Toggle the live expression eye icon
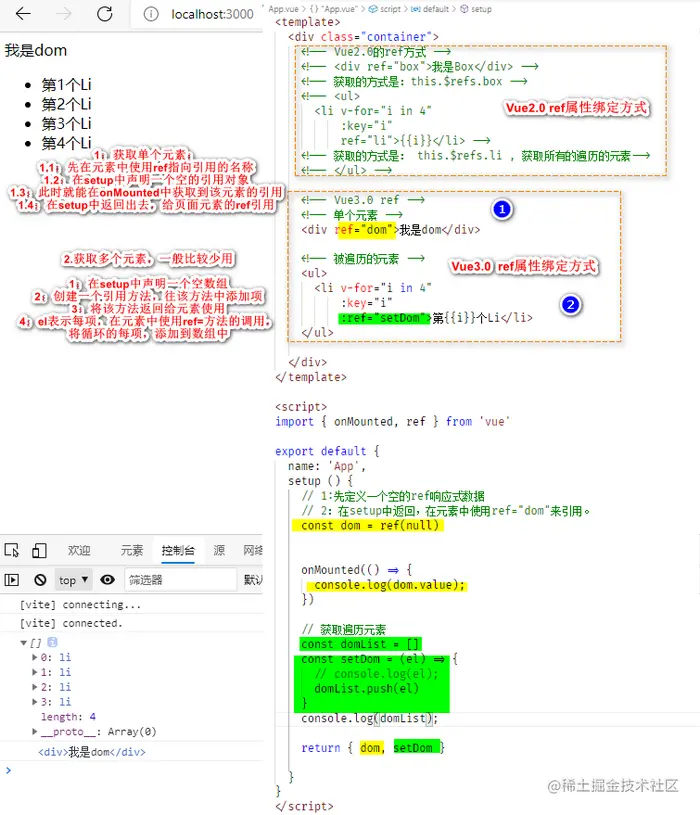This screenshot has width=700, height=815. (x=108, y=580)
